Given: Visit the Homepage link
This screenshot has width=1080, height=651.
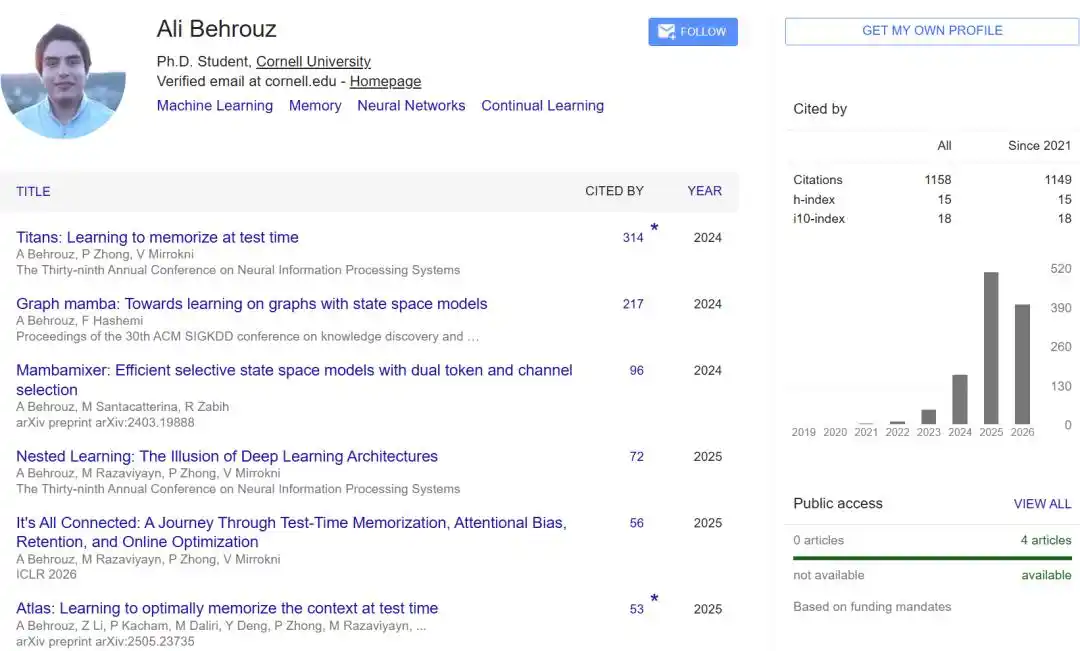Looking at the screenshot, I should coord(385,81).
